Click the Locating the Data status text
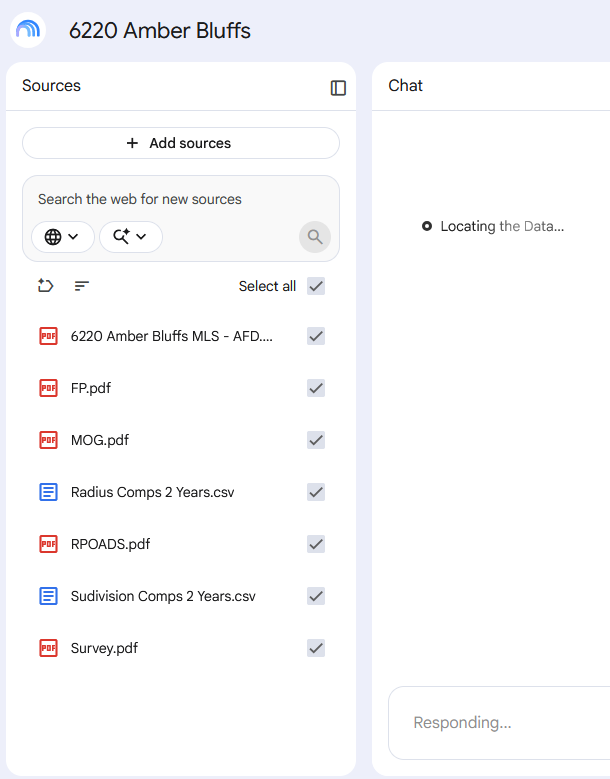This screenshot has height=779, width=610. pyautogui.click(x=502, y=227)
